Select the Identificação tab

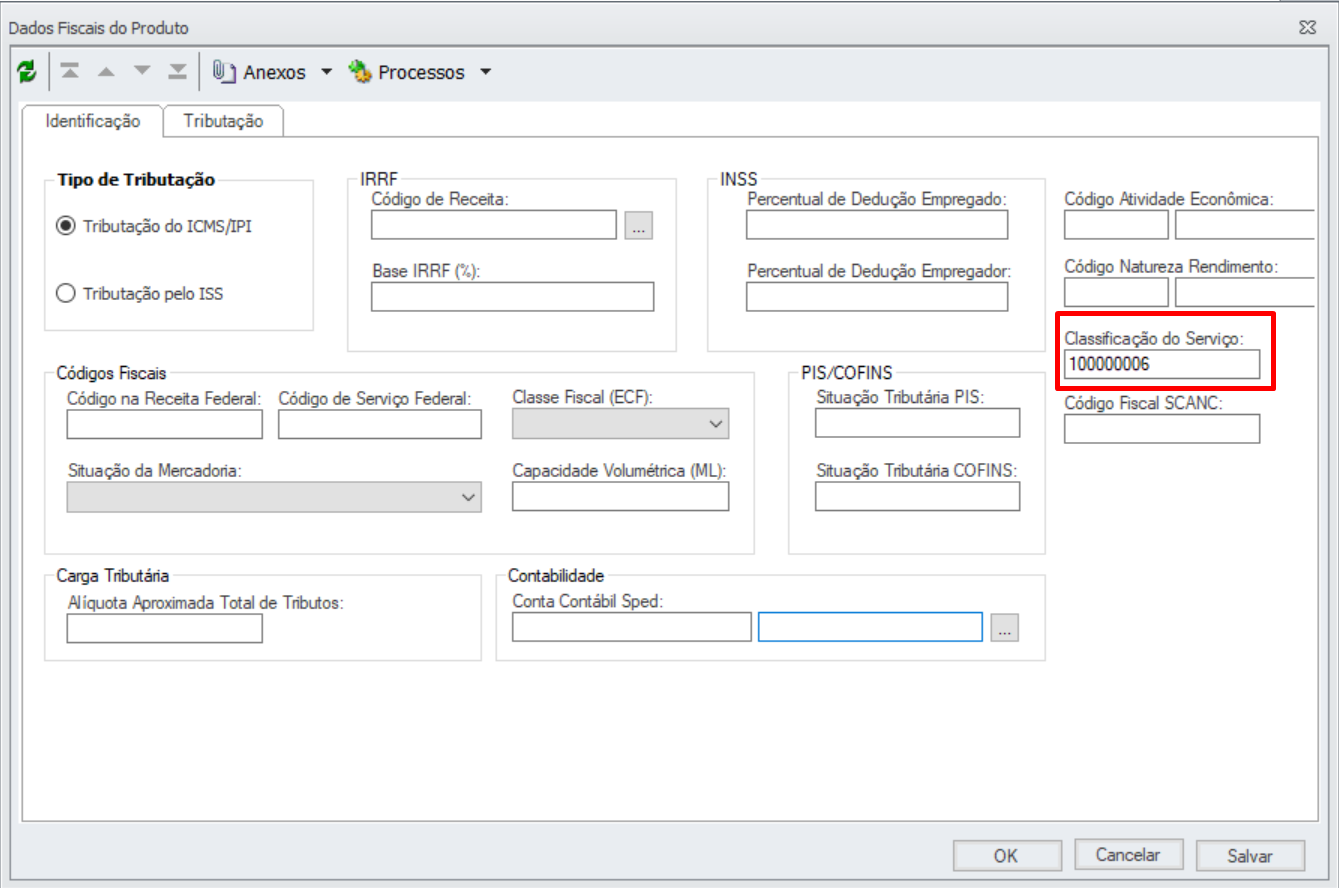pyautogui.click(x=93, y=121)
